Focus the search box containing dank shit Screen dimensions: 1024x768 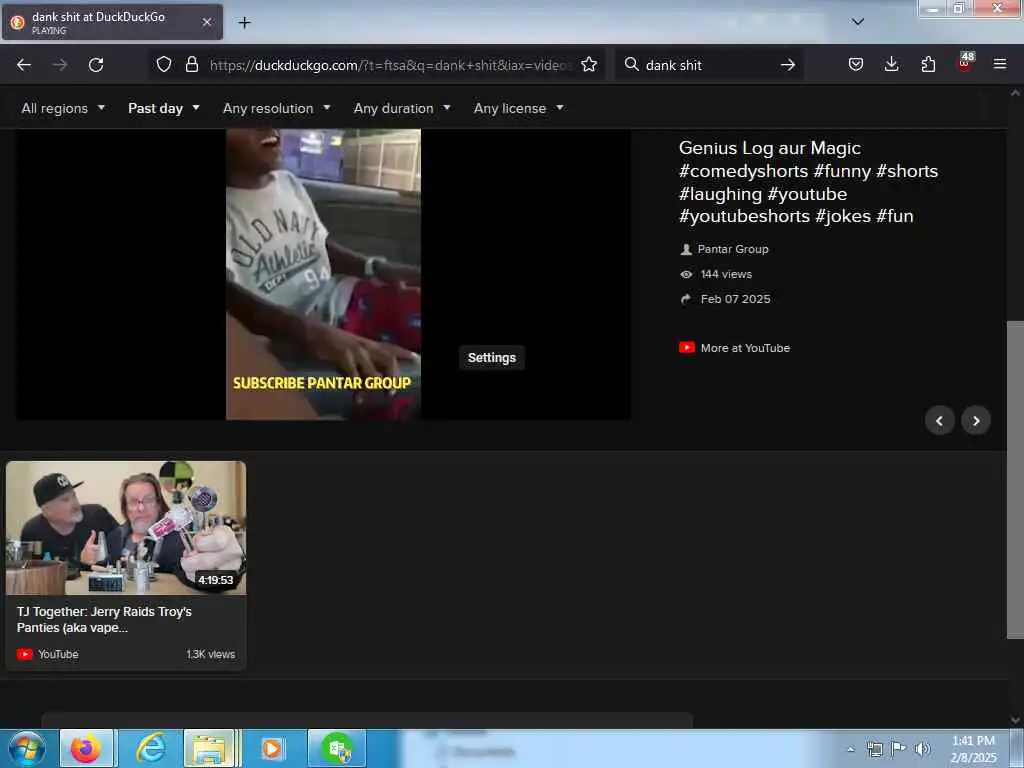(709, 65)
